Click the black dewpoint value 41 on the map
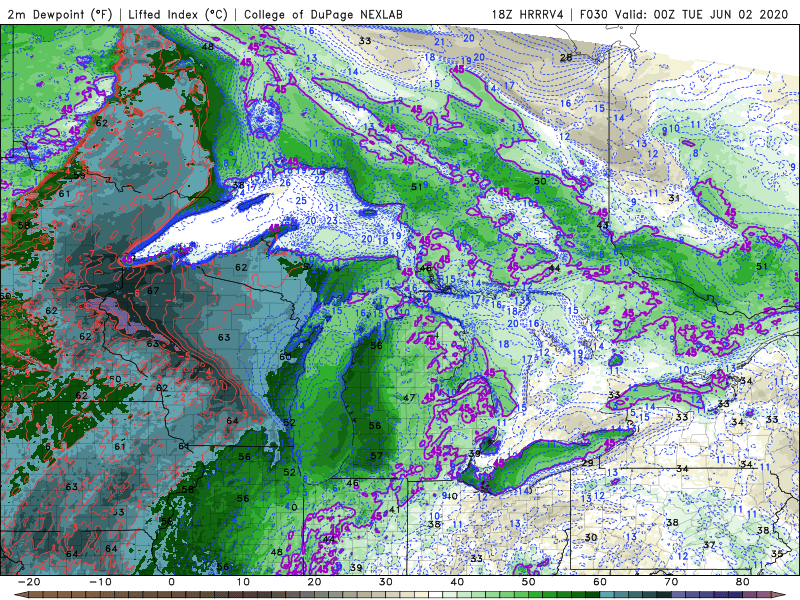Viewport: 800px width, 600px height. point(394,510)
